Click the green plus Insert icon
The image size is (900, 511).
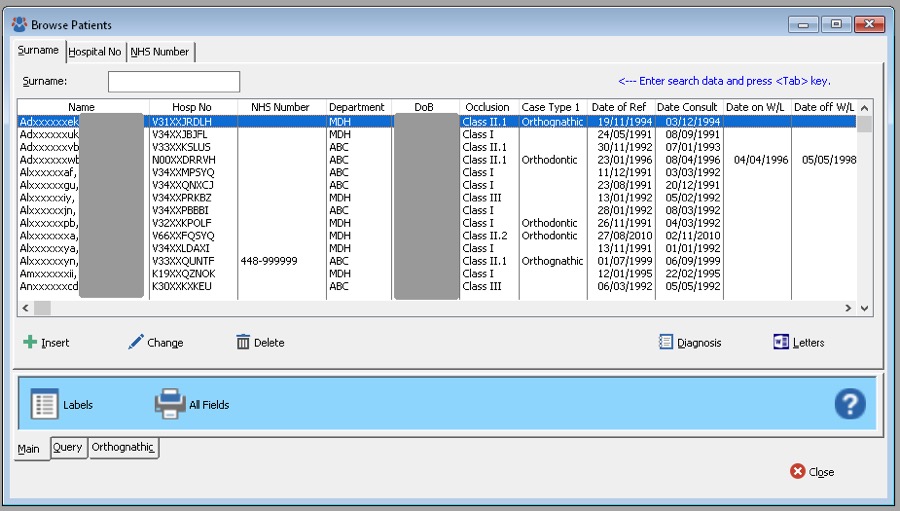coord(30,342)
